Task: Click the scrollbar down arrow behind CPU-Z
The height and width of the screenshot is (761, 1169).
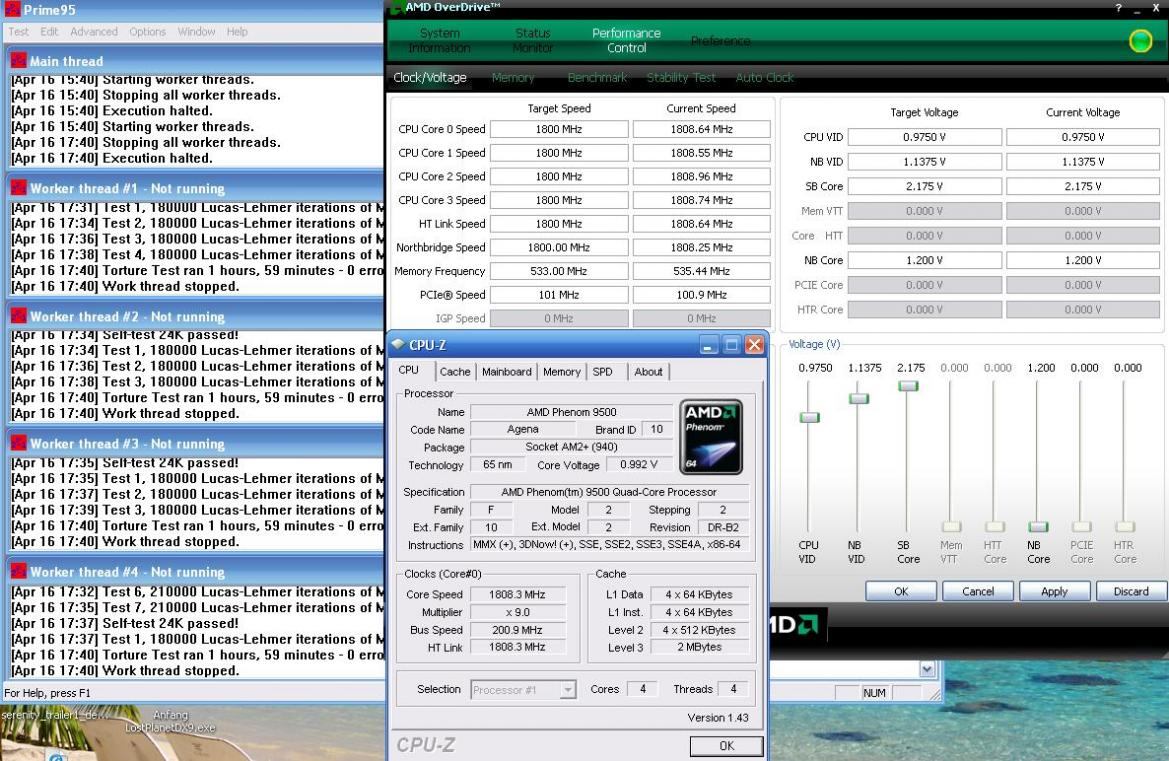Action: pyautogui.click(x=927, y=669)
